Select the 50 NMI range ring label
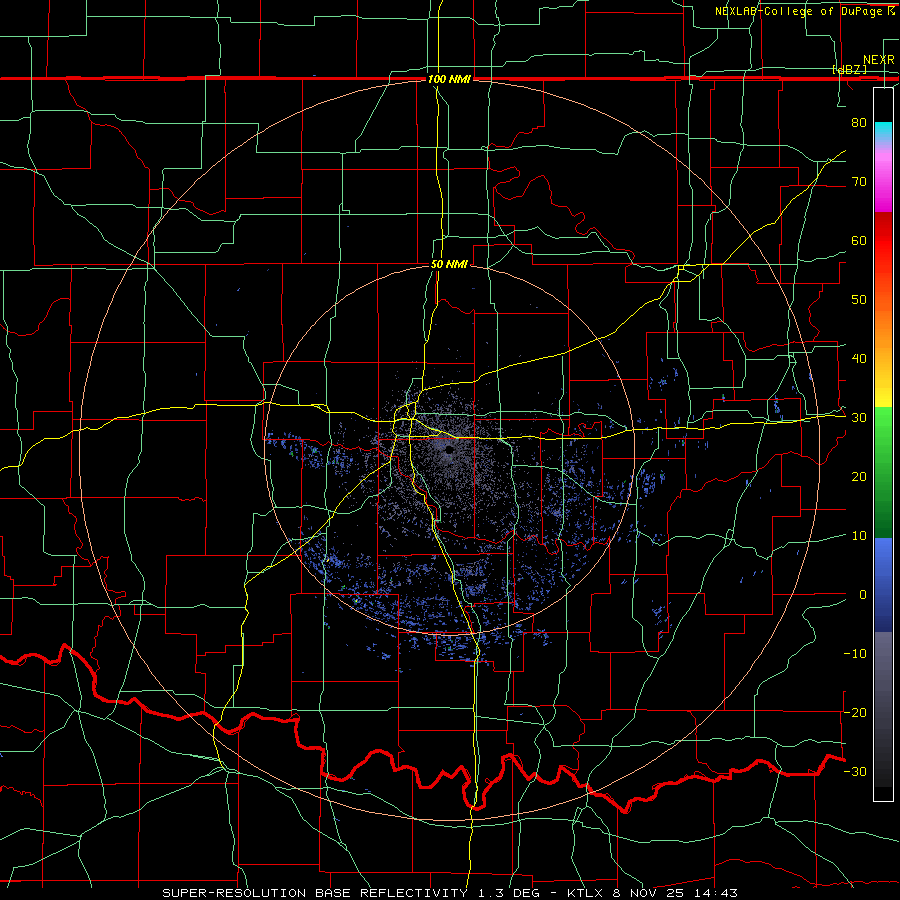Viewport: 900px width, 900px height. 449,264
